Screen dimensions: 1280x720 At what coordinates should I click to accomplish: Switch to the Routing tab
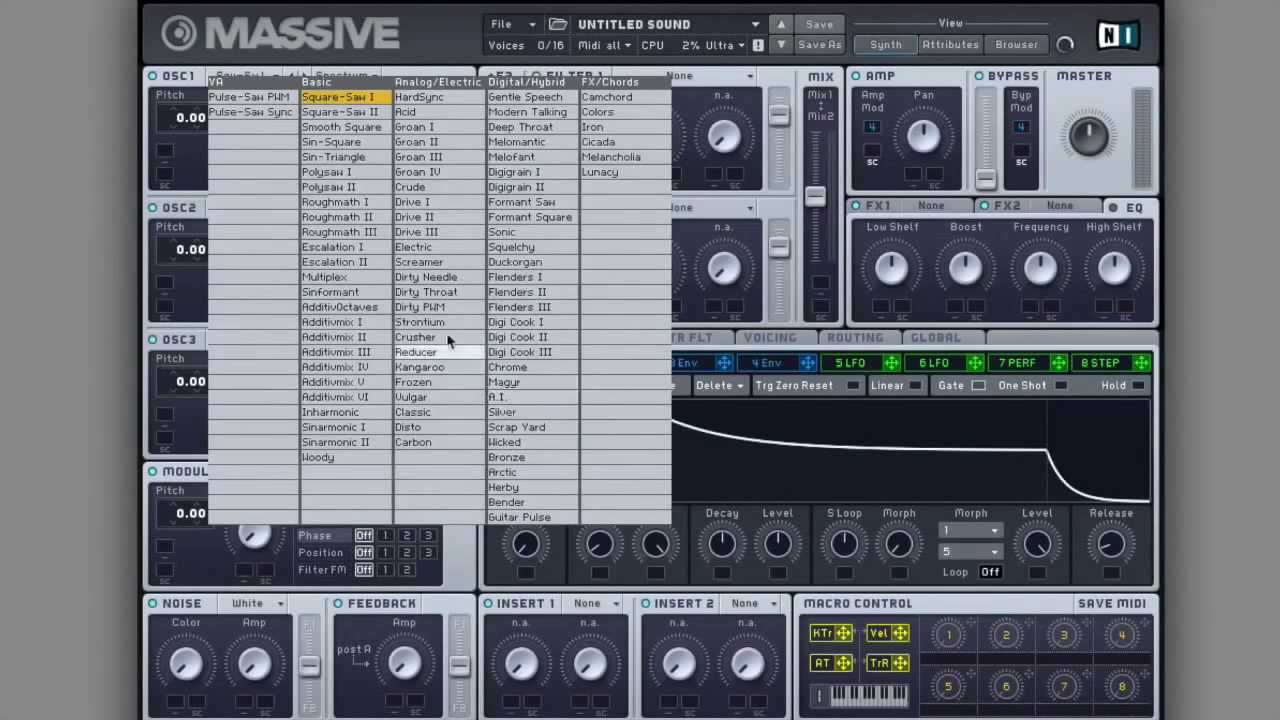(855, 338)
